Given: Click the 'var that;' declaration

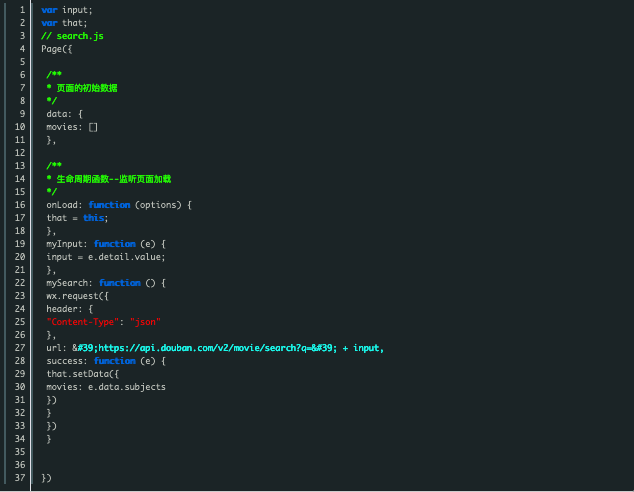Looking at the screenshot, I should click(64, 23).
